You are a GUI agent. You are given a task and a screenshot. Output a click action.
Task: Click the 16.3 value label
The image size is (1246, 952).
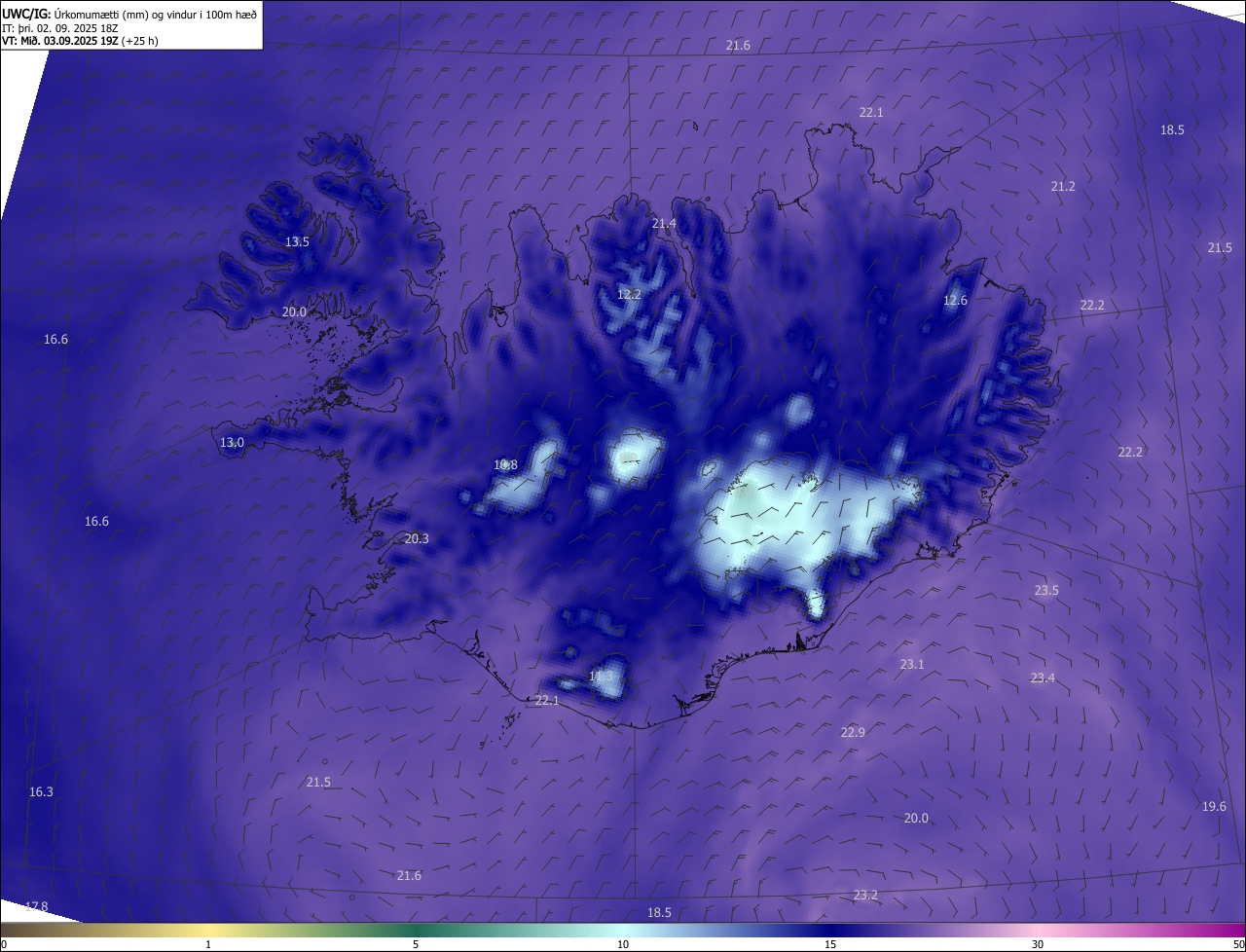[41, 792]
